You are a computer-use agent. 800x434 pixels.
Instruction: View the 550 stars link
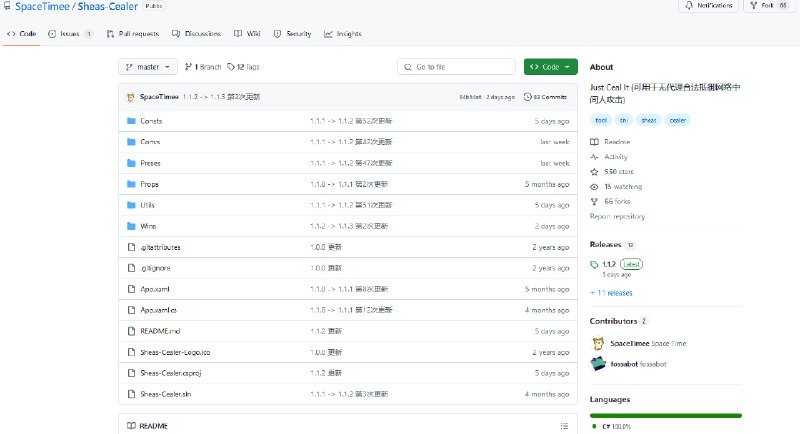click(x=612, y=171)
